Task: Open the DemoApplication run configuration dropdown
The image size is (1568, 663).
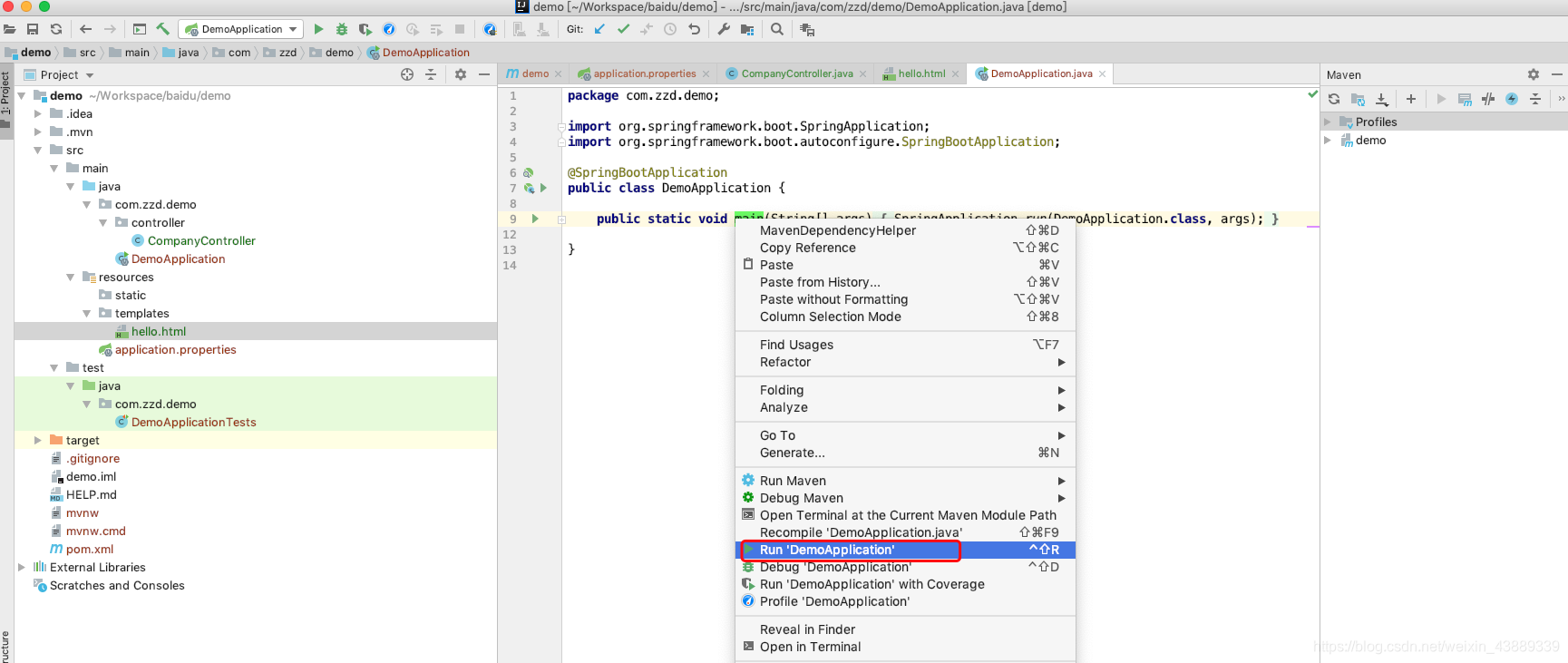Action: point(241,29)
